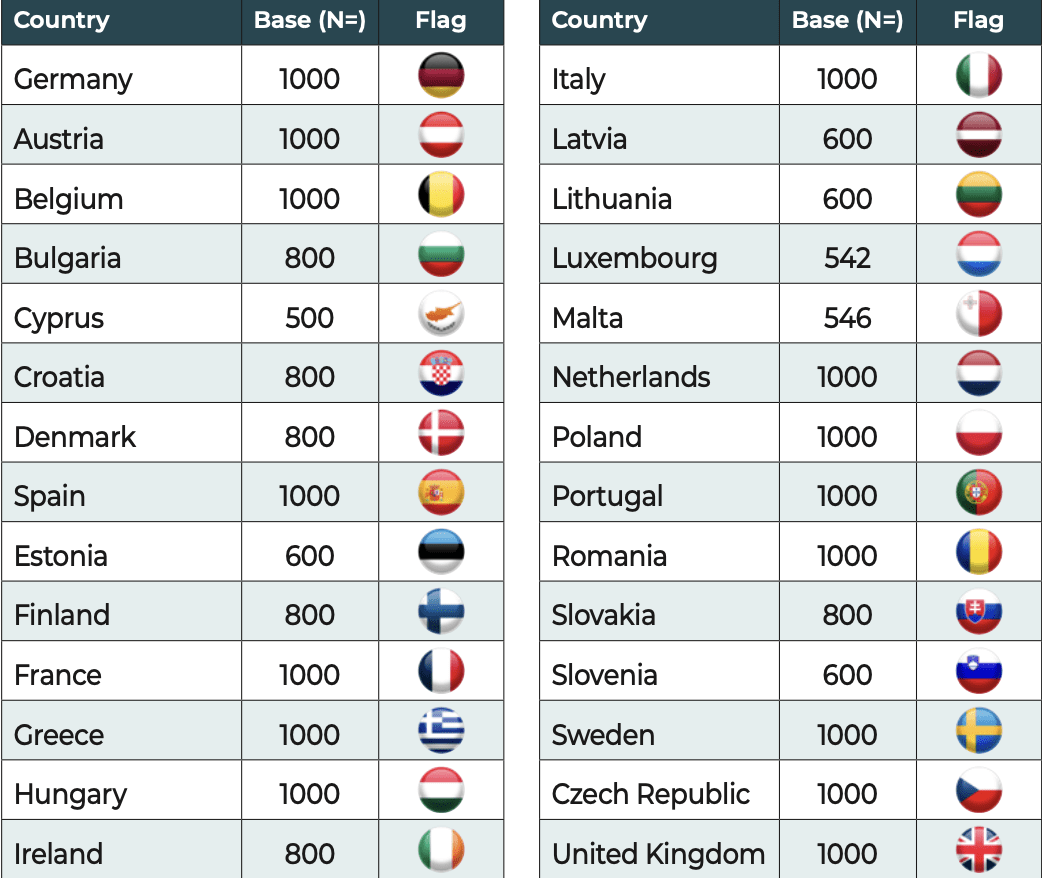Select the Netherlands country name cell
The image size is (1042, 878).
pos(631,377)
